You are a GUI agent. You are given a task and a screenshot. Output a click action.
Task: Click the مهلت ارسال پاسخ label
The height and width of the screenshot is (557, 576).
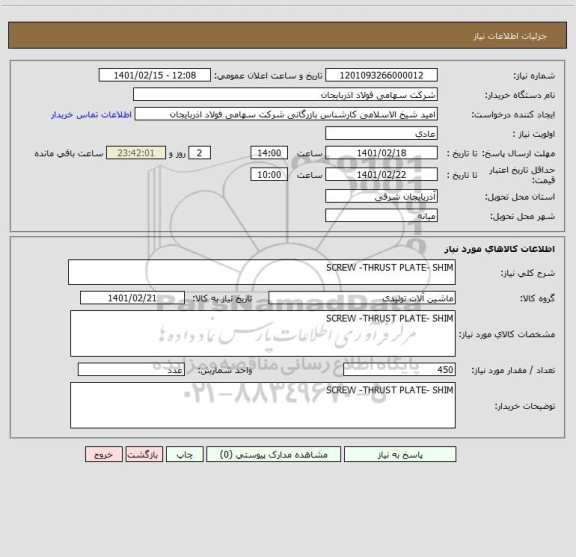click(518, 153)
